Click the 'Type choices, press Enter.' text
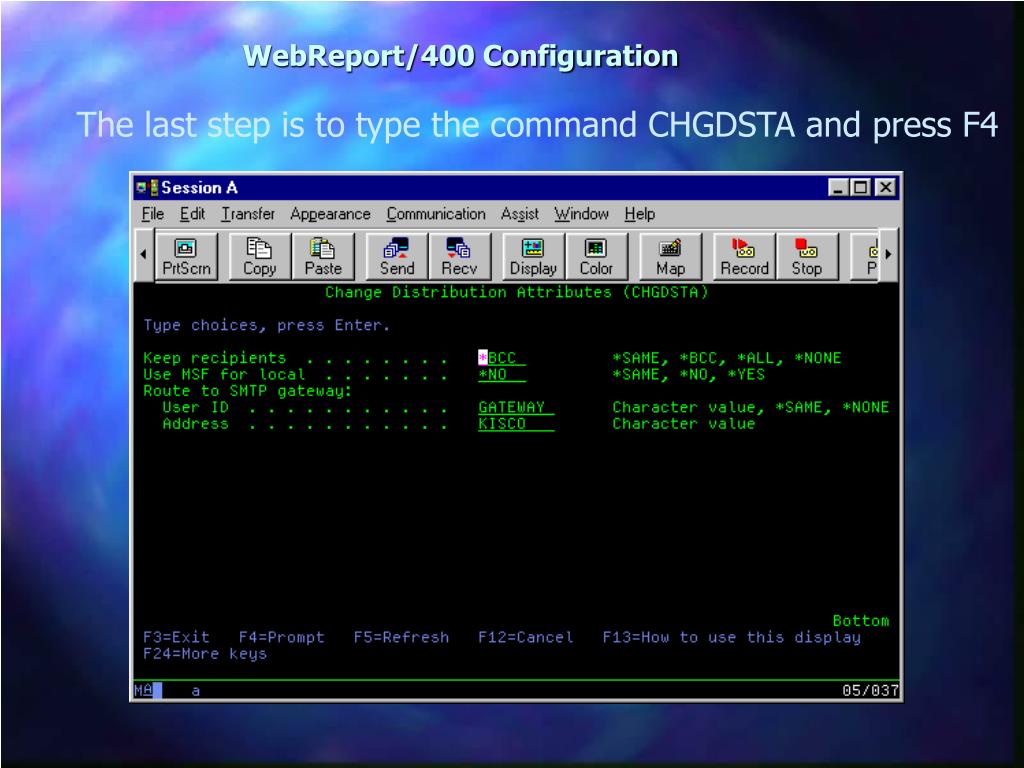Image resolution: width=1024 pixels, height=768 pixels. point(266,326)
